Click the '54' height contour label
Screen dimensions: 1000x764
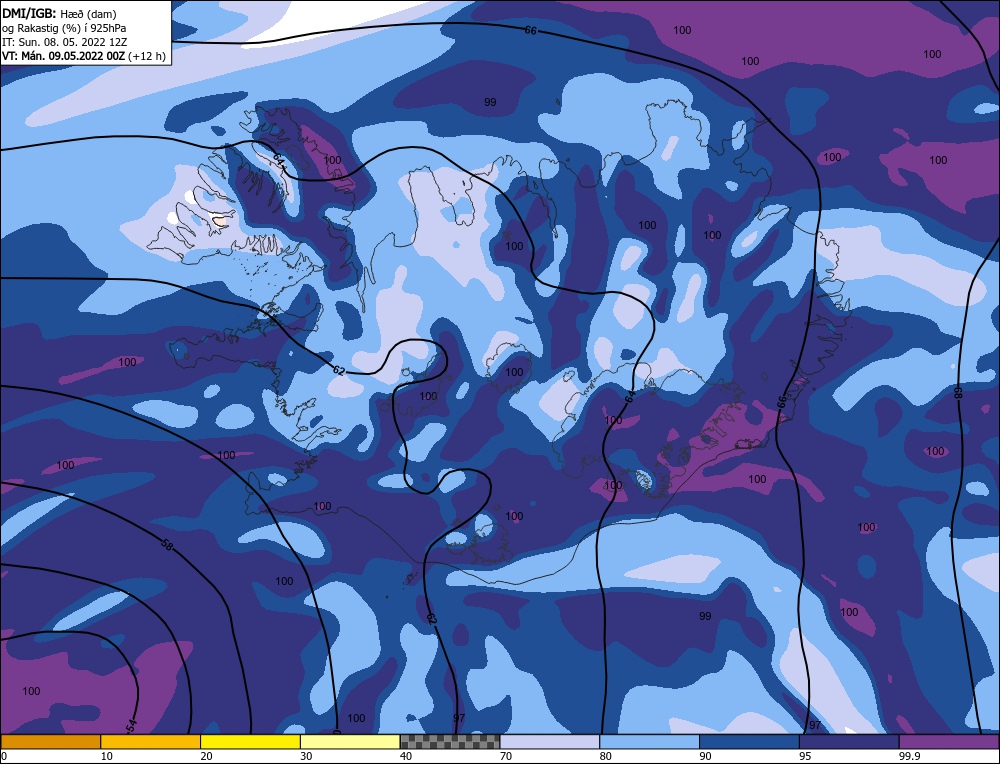tap(132, 725)
